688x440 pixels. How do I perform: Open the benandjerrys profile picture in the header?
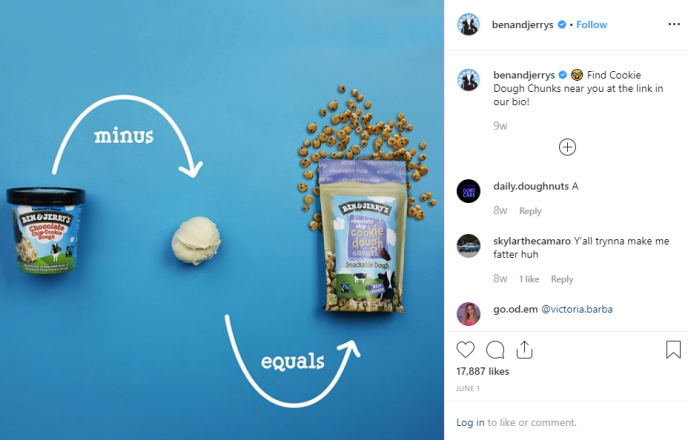469,25
